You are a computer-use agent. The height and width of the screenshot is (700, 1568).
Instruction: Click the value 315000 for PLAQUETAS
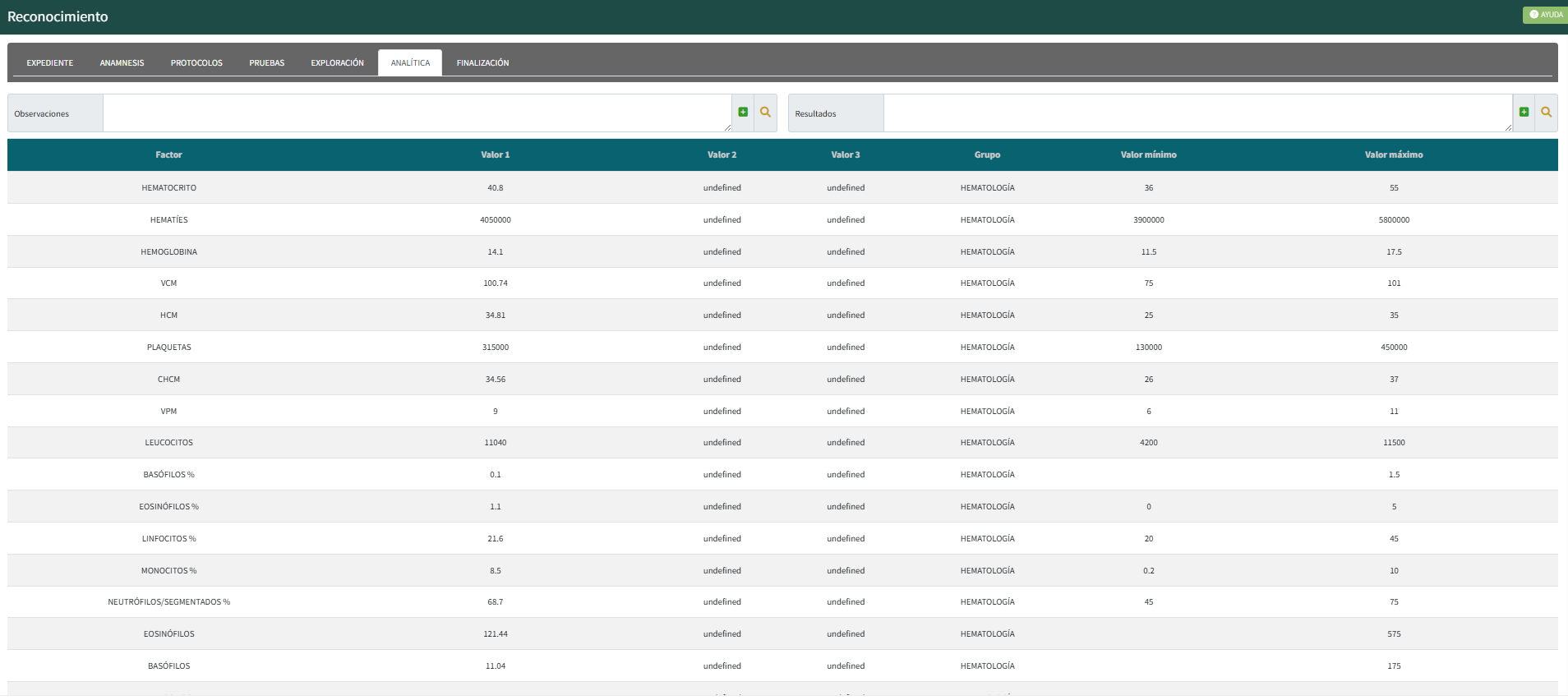point(496,348)
